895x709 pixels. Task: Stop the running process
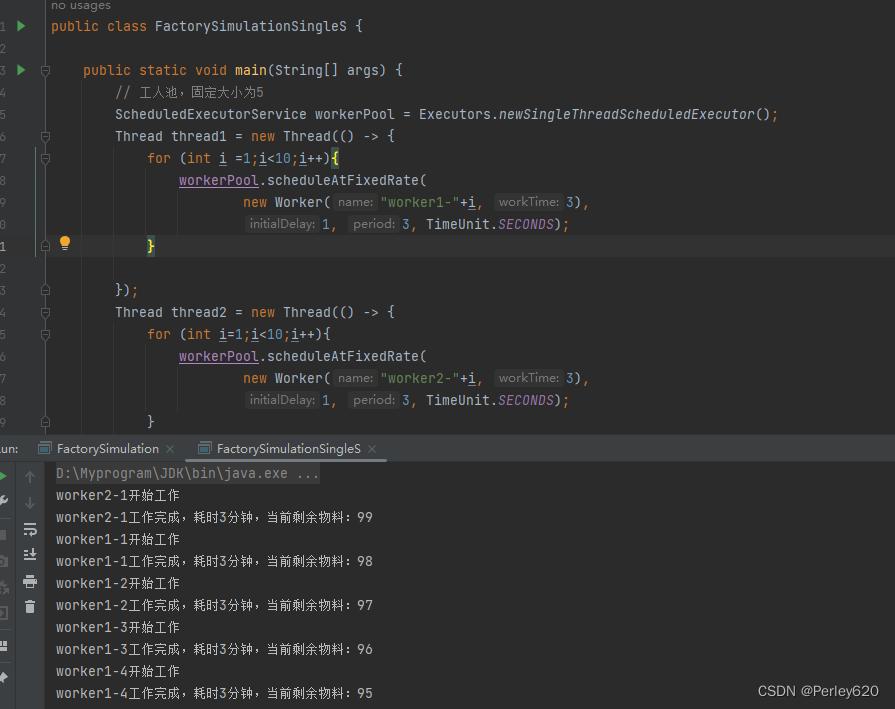pyautogui.click(x=3, y=535)
